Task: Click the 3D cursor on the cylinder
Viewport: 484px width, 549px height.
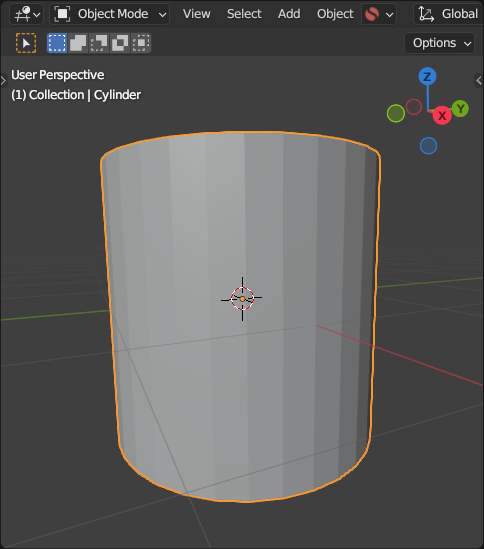Action: [x=242, y=299]
